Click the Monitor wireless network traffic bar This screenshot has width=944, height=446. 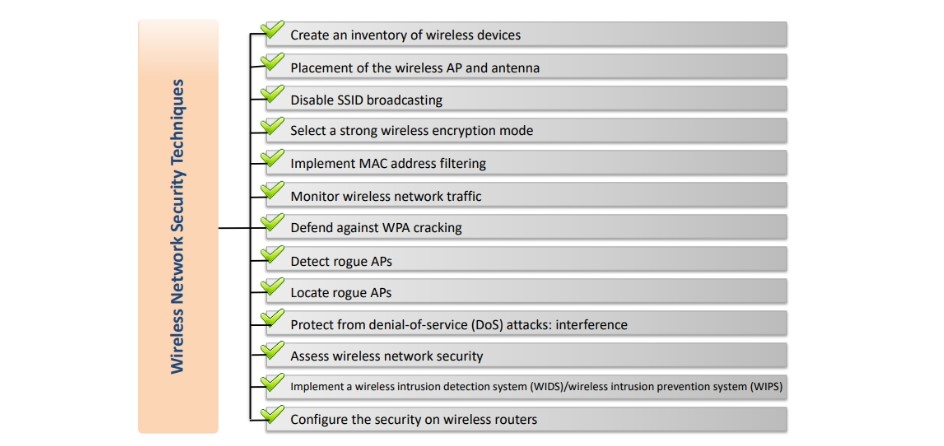click(x=526, y=195)
